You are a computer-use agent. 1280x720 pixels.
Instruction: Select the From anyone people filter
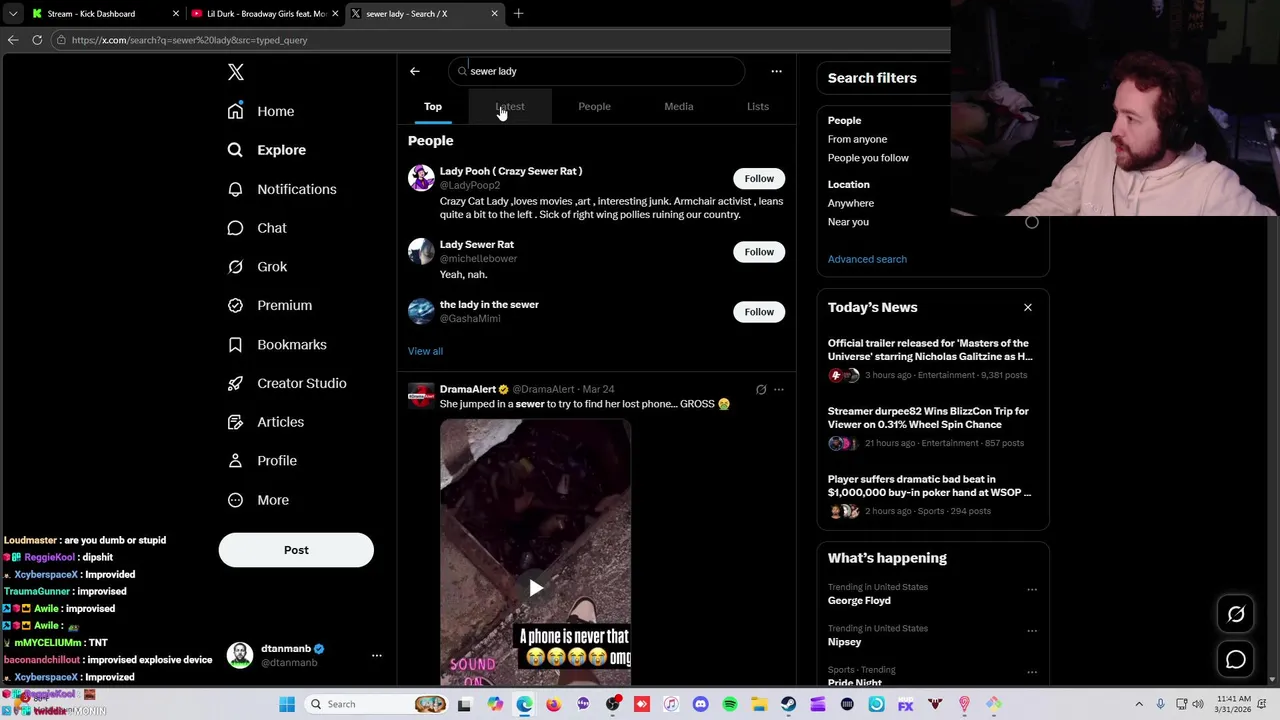(x=857, y=139)
